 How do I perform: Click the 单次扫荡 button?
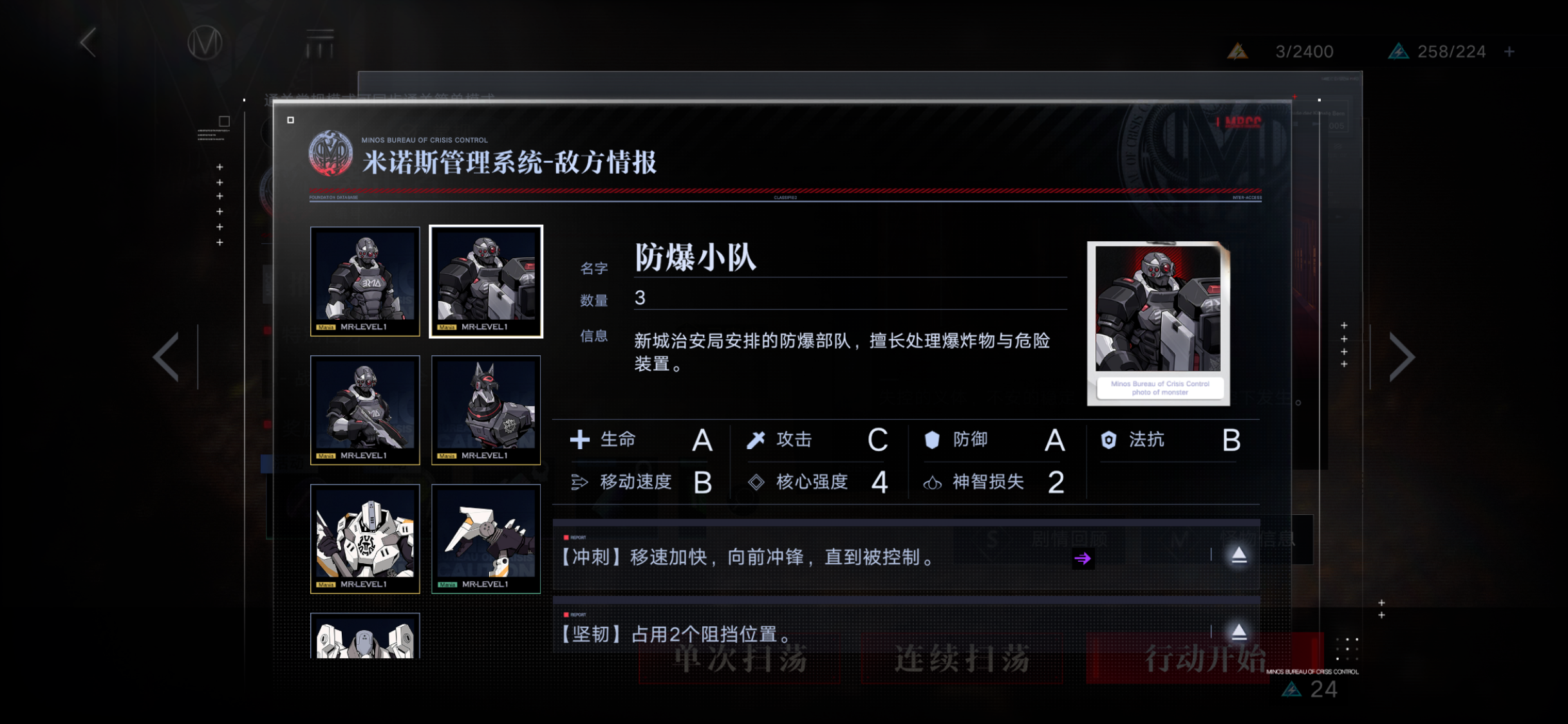coord(740,658)
